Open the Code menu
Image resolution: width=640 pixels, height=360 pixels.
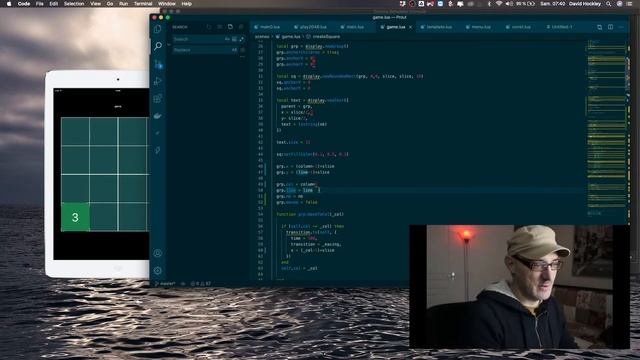[x=24, y=4]
